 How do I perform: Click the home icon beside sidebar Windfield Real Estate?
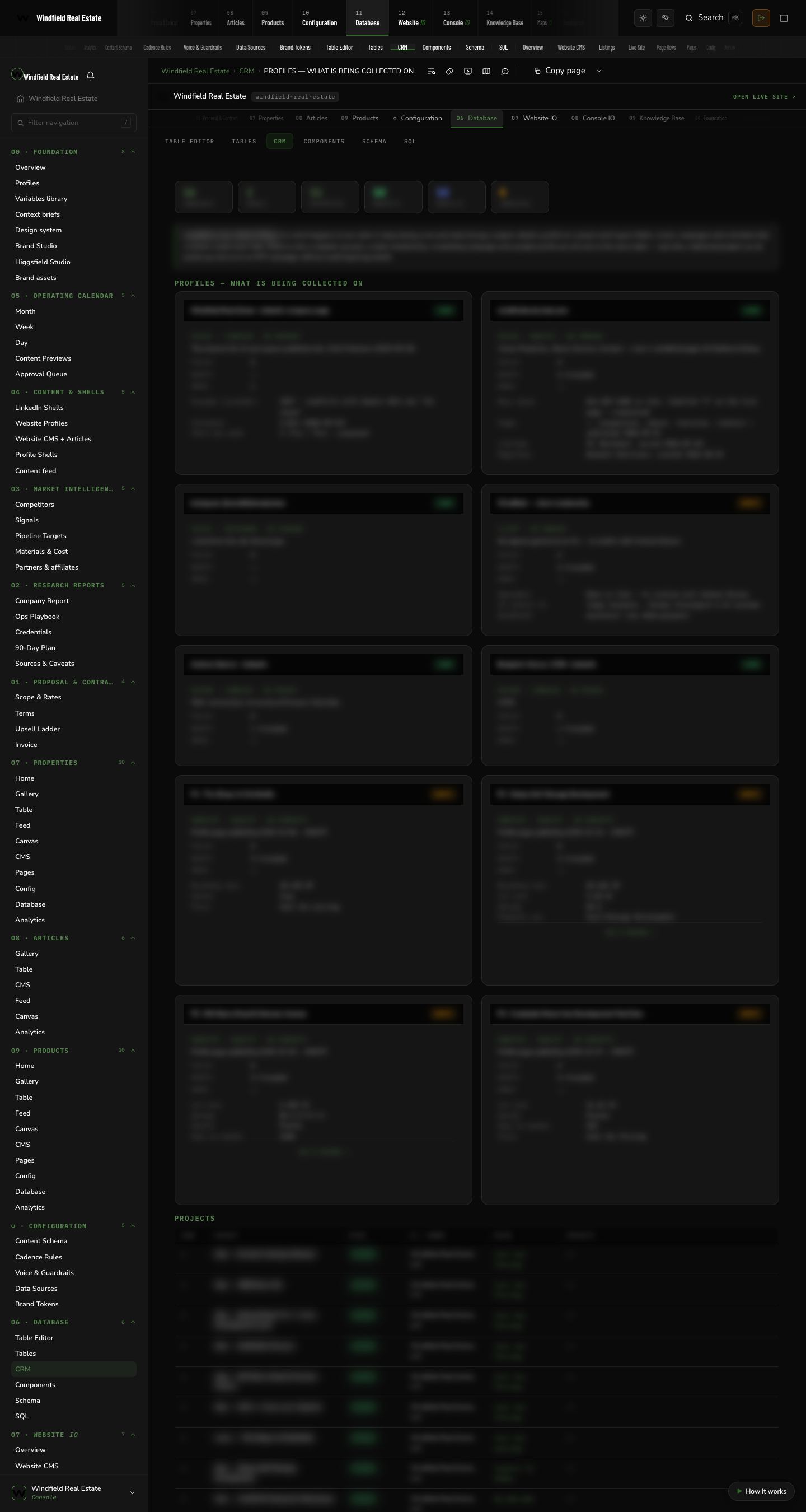pos(21,99)
